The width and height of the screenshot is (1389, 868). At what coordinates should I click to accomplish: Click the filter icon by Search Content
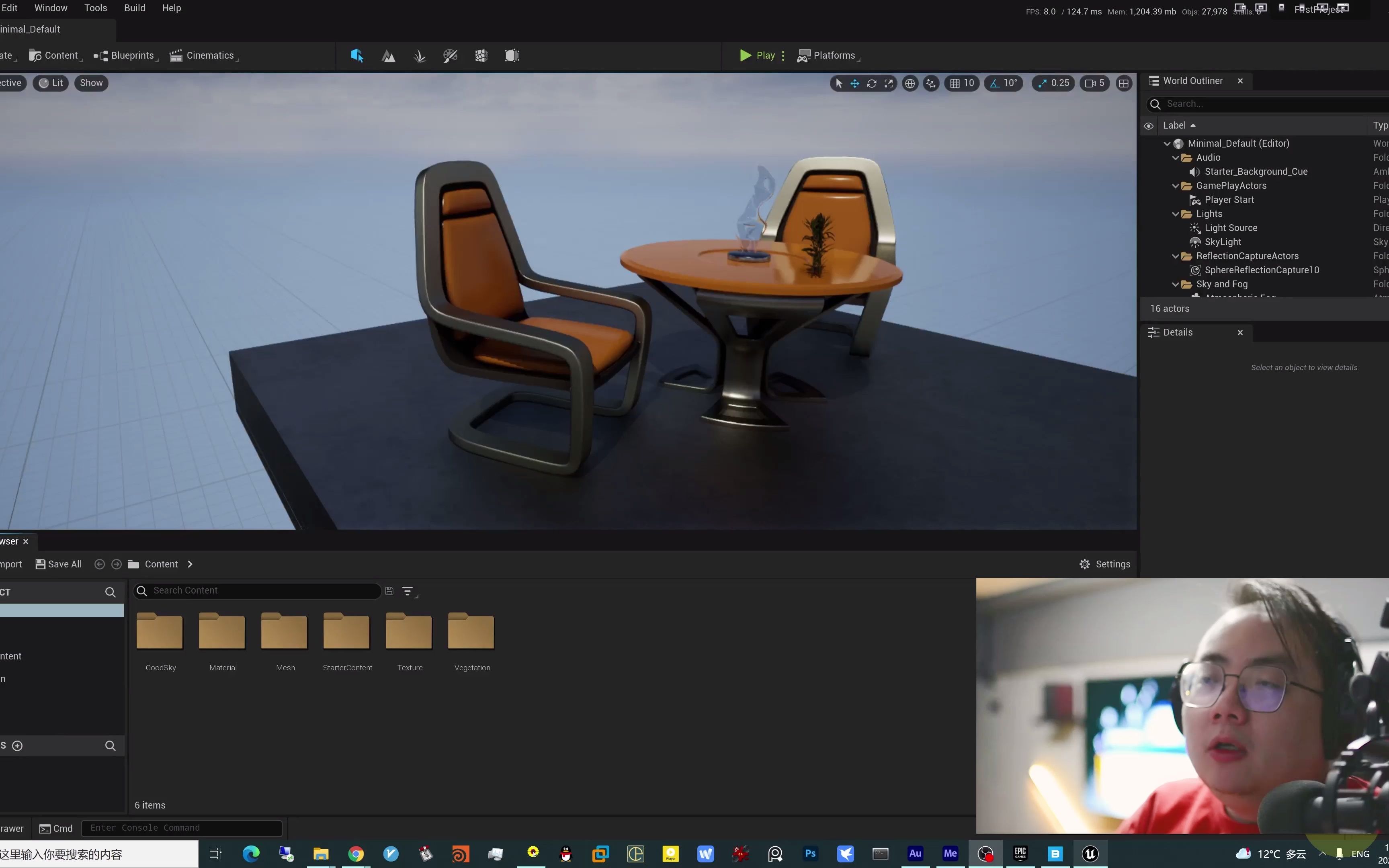pyautogui.click(x=408, y=591)
